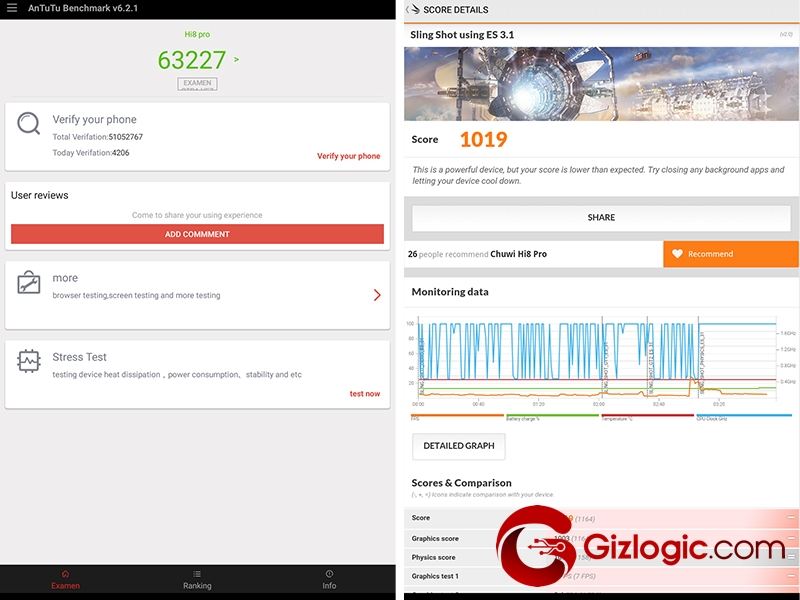The height and width of the screenshot is (600, 800).
Task: Tap the Sling Shot using ES 3.1 title
Action: coord(462,35)
